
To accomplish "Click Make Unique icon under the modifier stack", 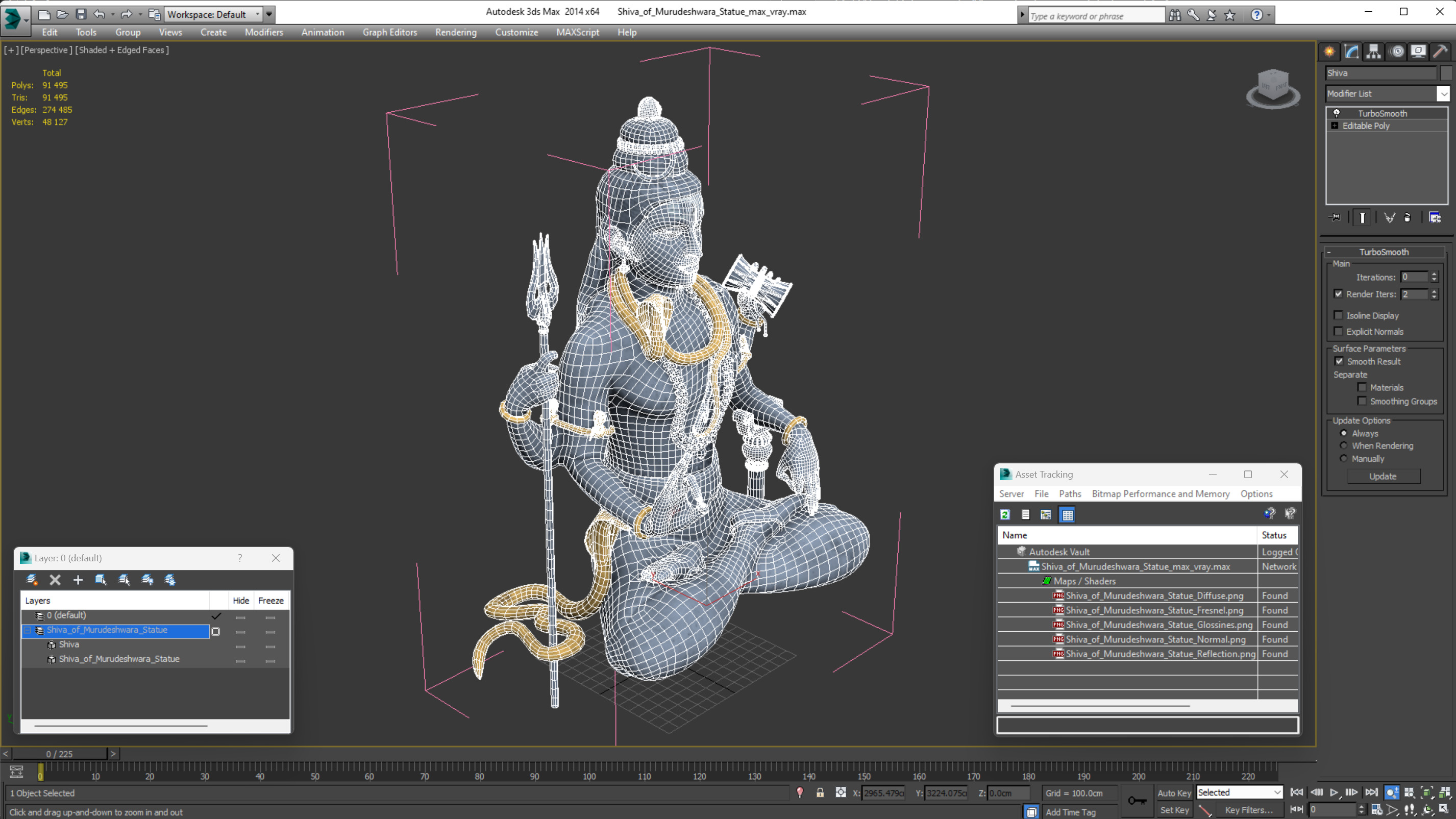I will [x=1389, y=217].
